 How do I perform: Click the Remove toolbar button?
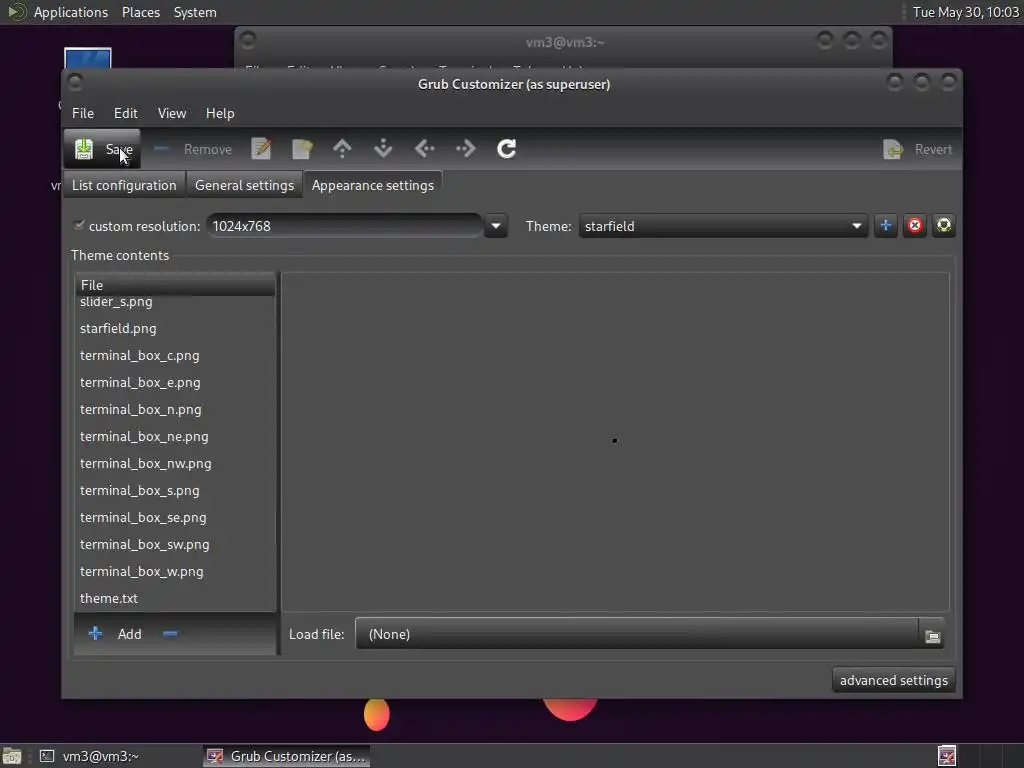click(193, 150)
